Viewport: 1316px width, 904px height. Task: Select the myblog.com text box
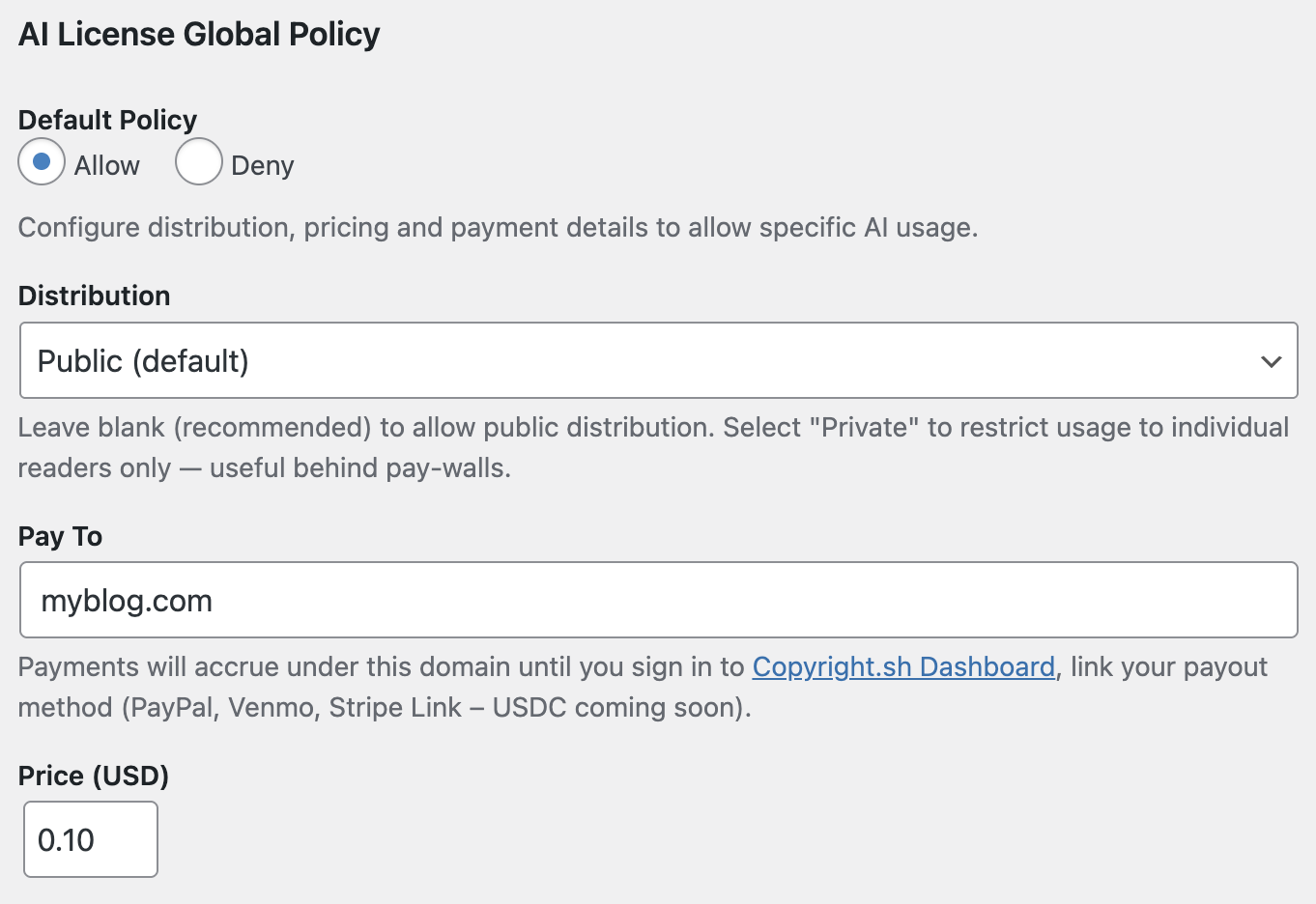[x=657, y=599]
